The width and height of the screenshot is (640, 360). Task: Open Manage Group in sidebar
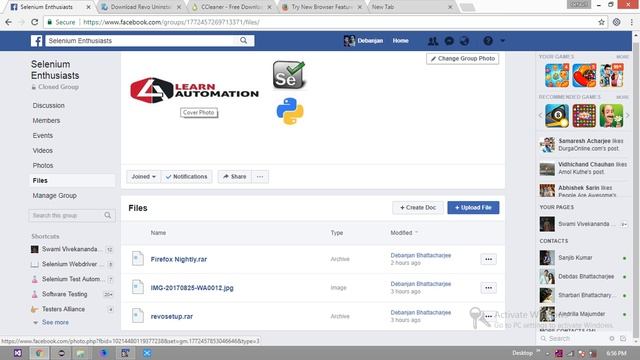[55, 196]
